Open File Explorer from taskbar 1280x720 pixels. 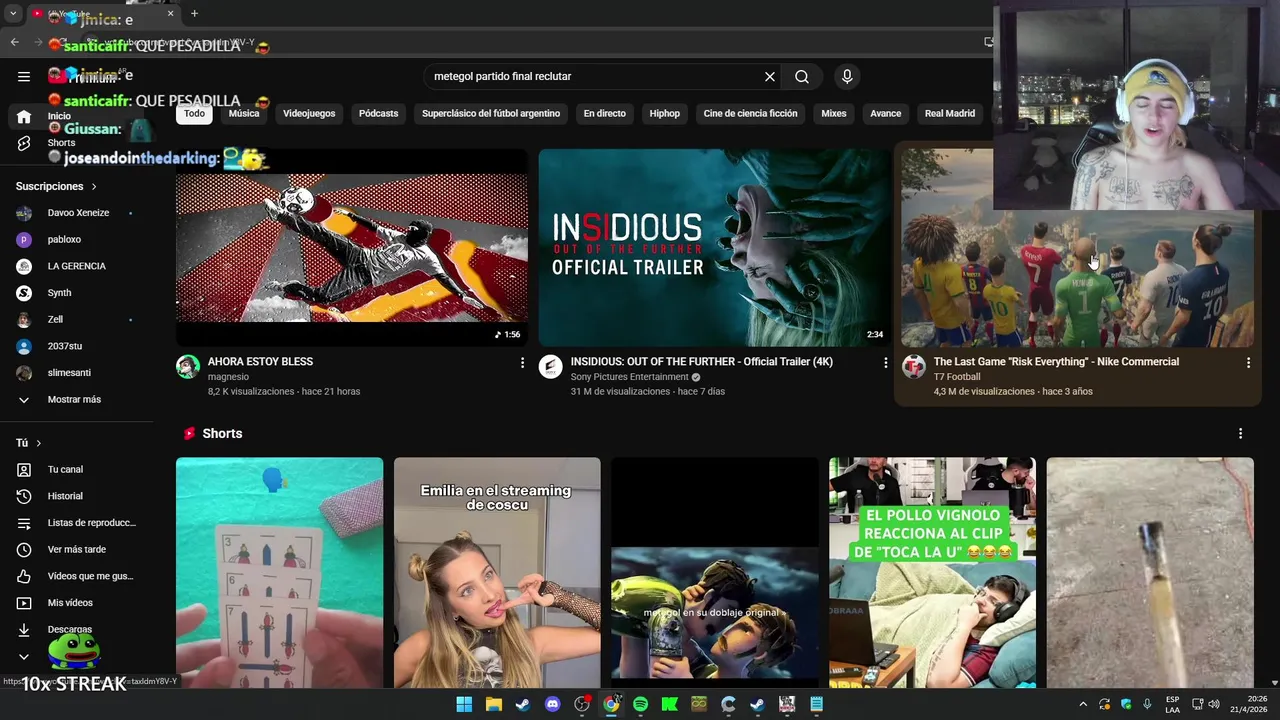pos(493,704)
